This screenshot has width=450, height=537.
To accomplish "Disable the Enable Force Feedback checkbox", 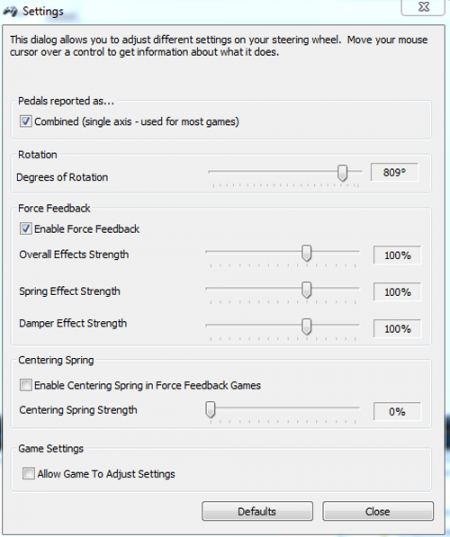I will 26,228.
